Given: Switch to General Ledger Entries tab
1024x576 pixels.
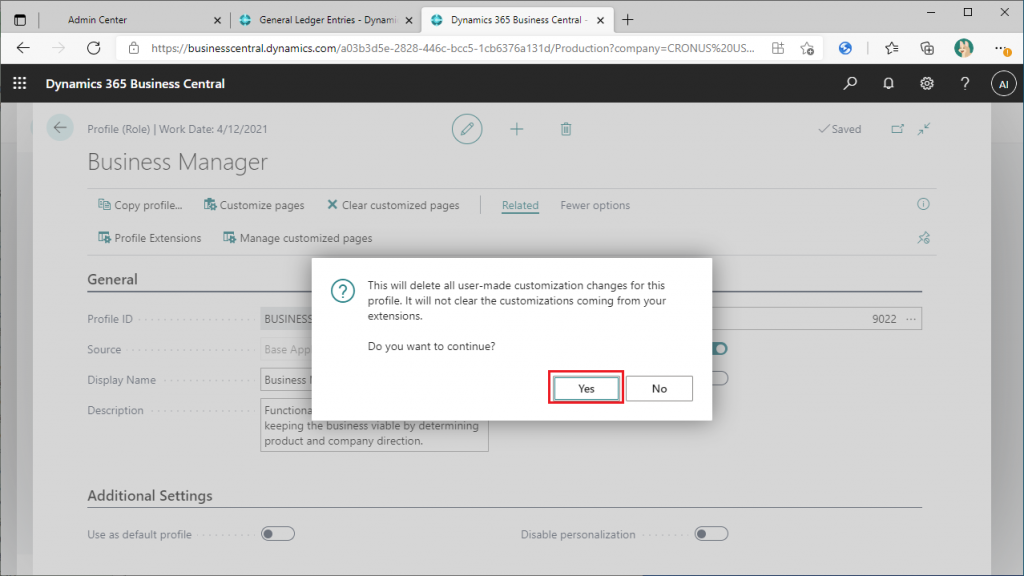Looking at the screenshot, I should (x=327, y=20).
